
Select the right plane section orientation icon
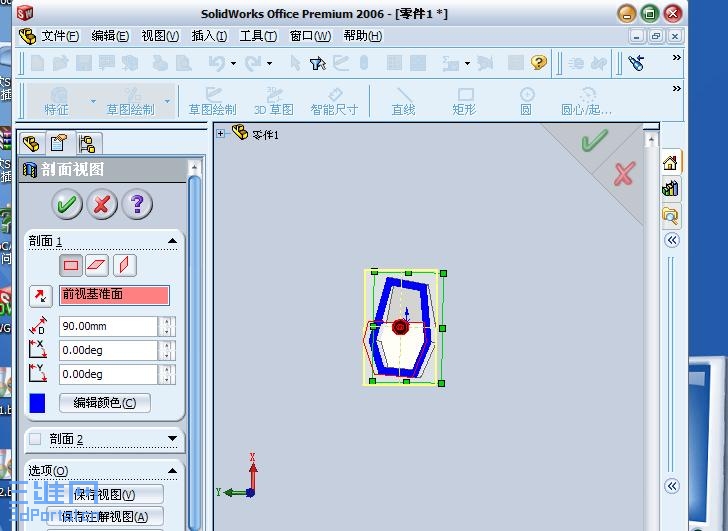click(x=124, y=266)
